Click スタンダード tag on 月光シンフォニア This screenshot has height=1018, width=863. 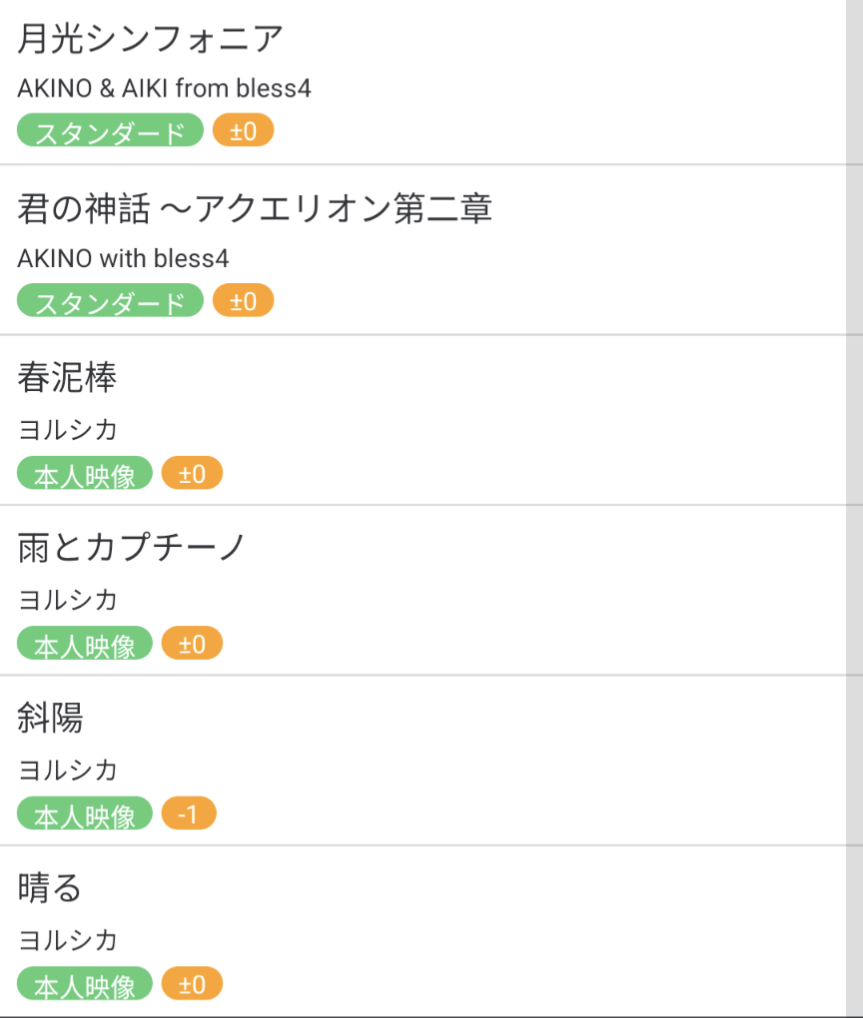point(110,132)
